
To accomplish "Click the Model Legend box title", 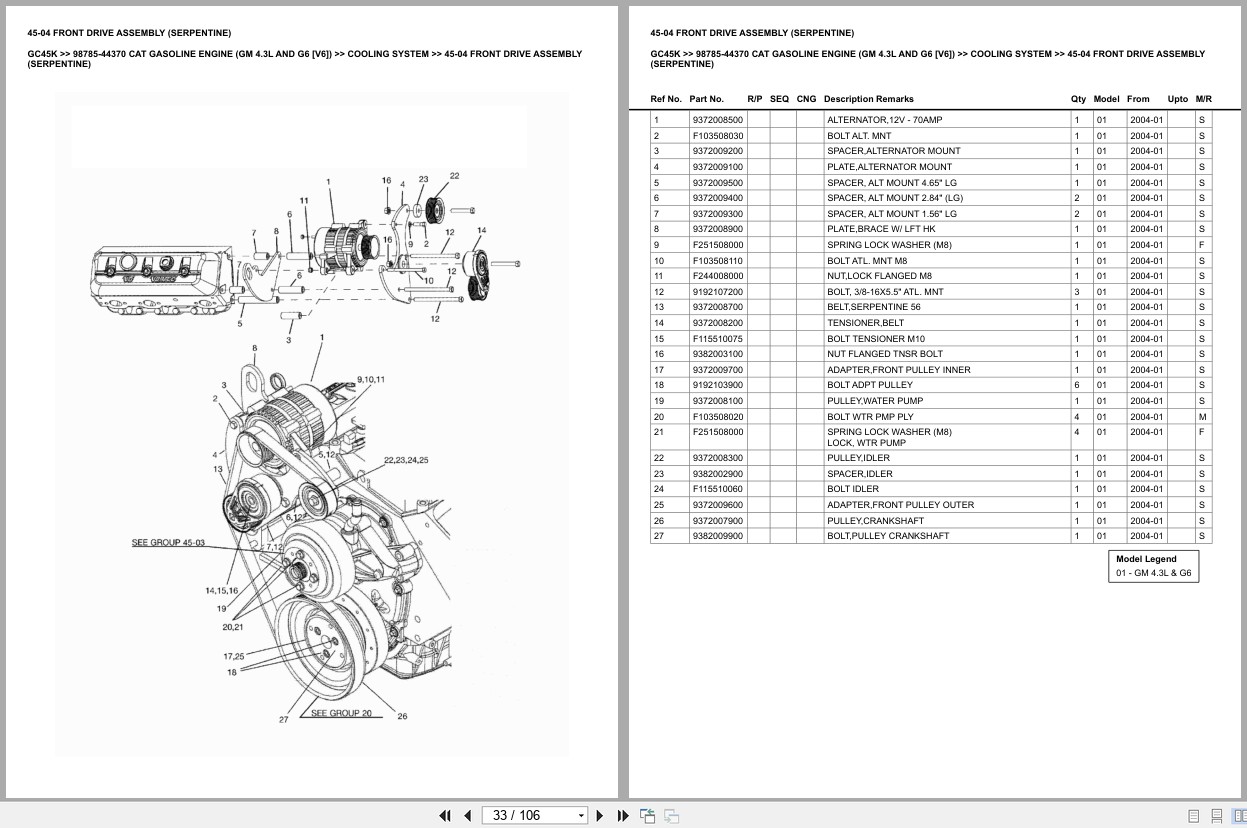I will pyautogui.click(x=1146, y=559).
